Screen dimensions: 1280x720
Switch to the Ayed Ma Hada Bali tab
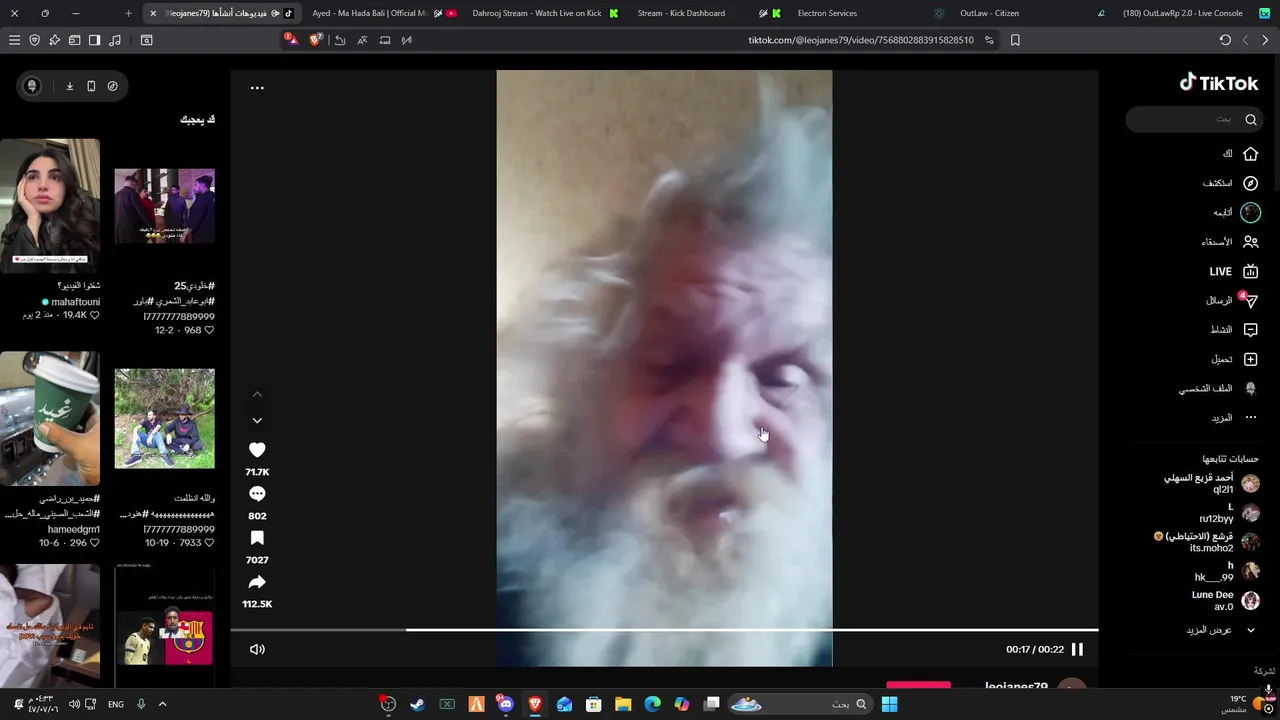pyautogui.click(x=381, y=13)
